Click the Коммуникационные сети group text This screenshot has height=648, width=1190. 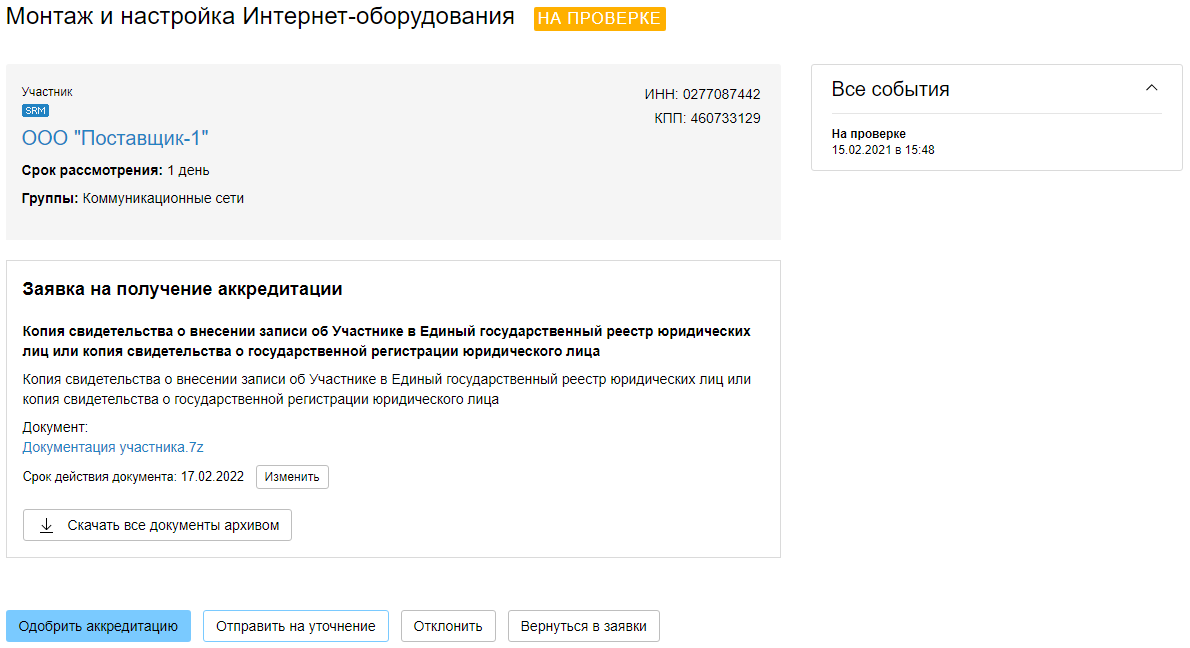point(163,198)
